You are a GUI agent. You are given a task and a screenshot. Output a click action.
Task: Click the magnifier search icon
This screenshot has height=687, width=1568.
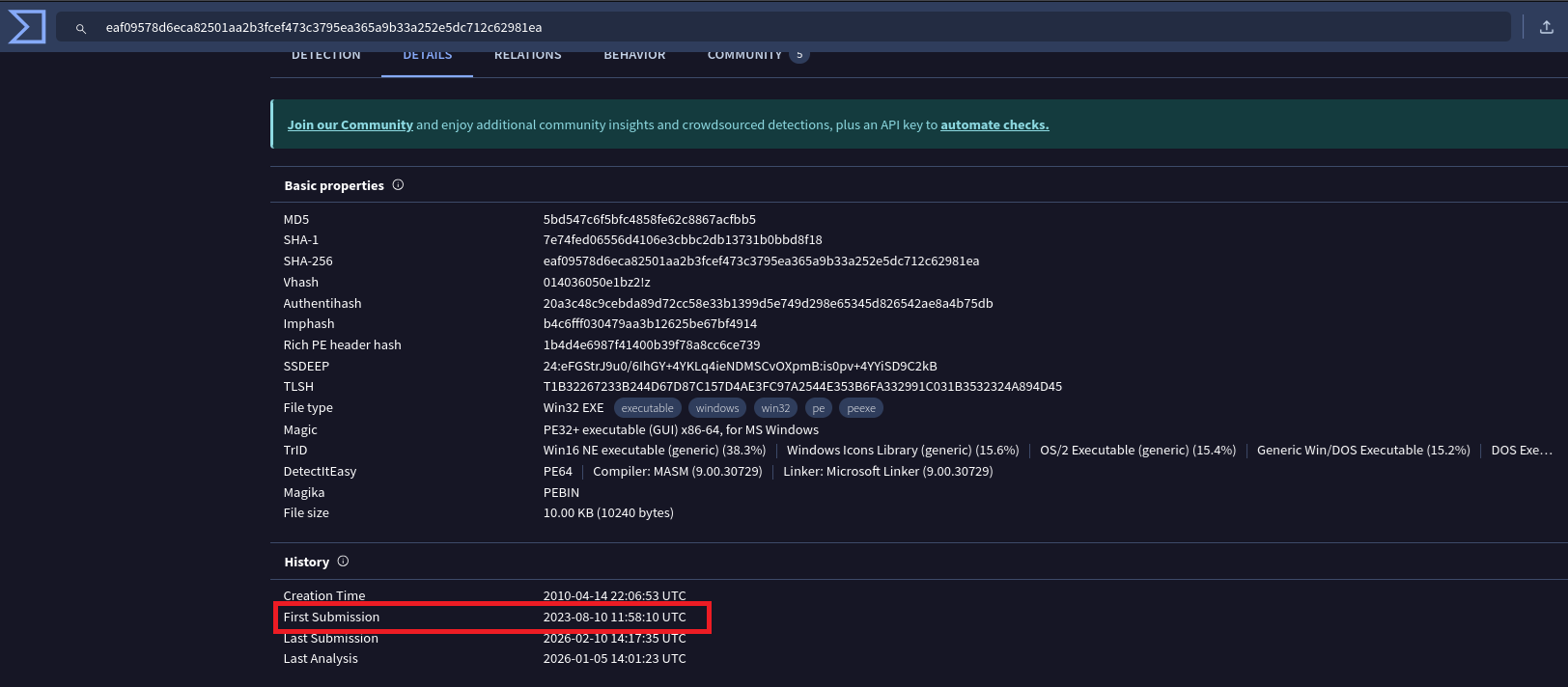pyautogui.click(x=81, y=28)
